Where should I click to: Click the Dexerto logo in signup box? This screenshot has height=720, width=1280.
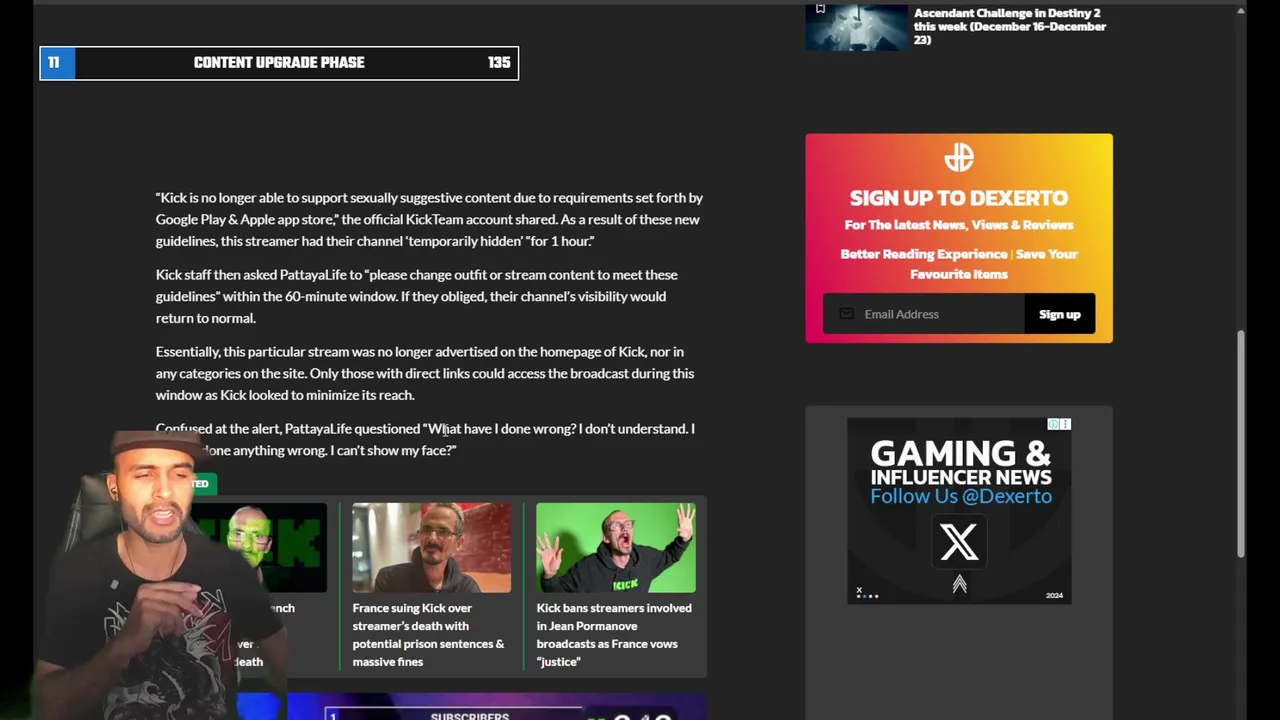[958, 158]
